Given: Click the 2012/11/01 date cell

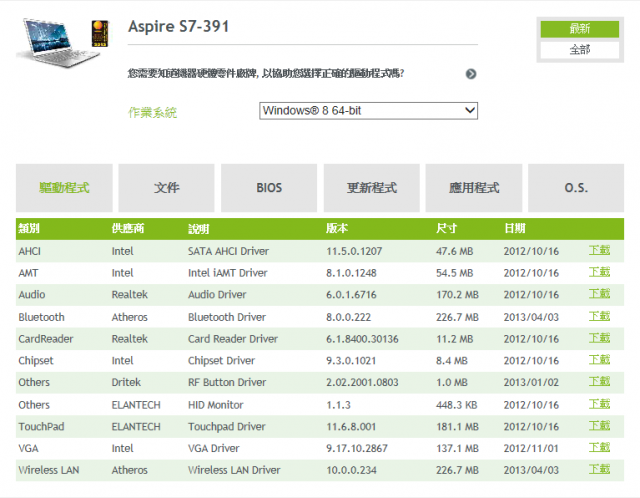Looking at the screenshot, I should pyautogui.click(x=531, y=448).
